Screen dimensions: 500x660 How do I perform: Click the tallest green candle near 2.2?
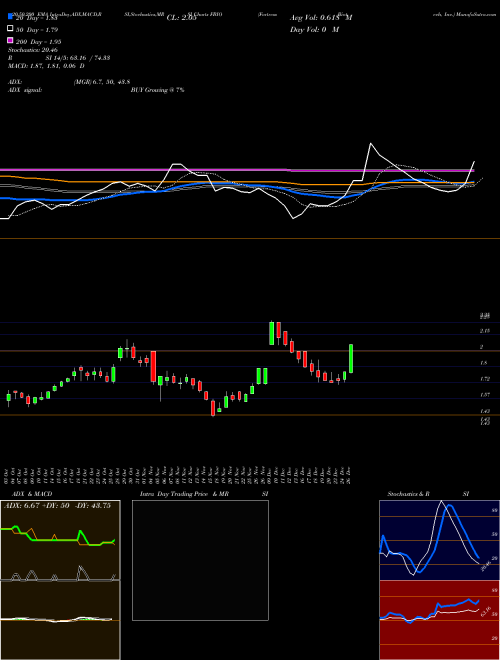coord(271,333)
